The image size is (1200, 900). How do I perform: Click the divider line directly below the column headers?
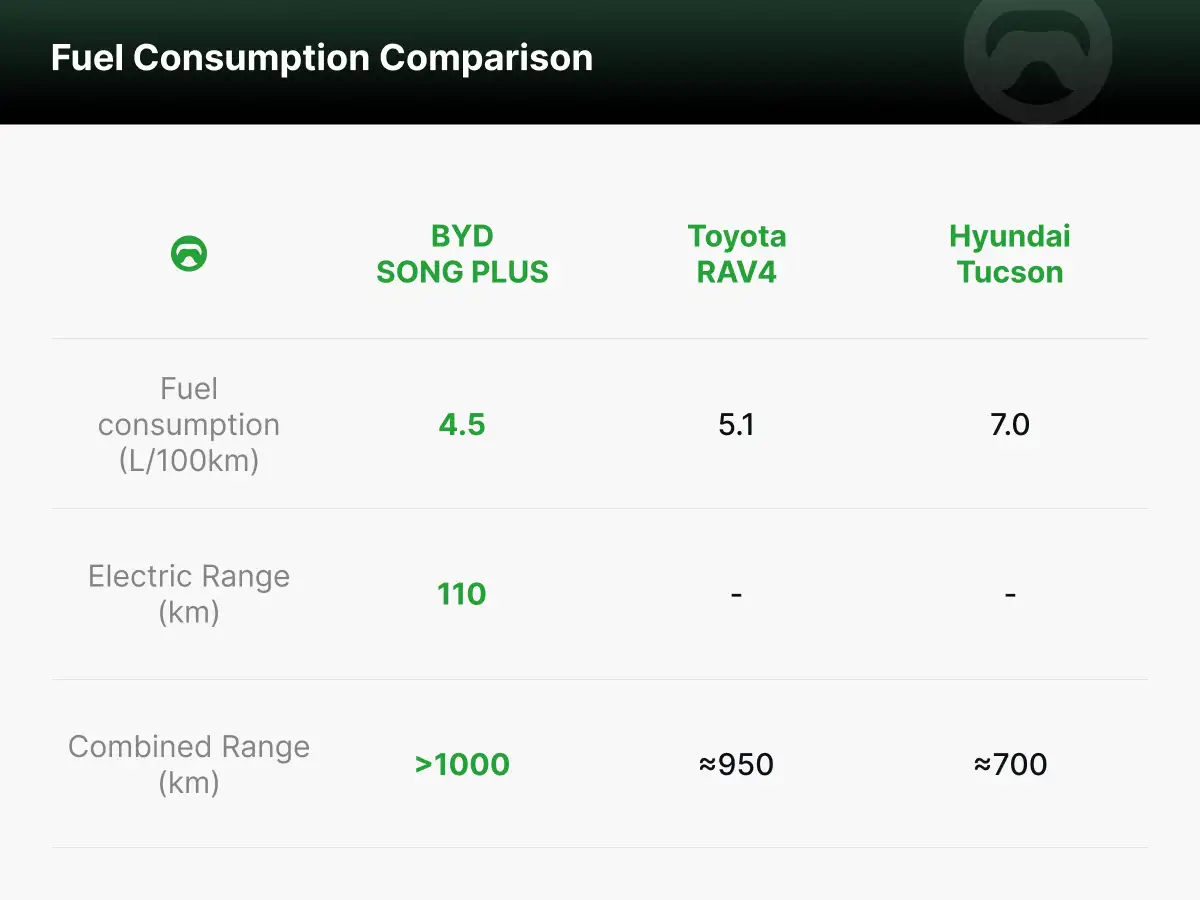pos(600,338)
